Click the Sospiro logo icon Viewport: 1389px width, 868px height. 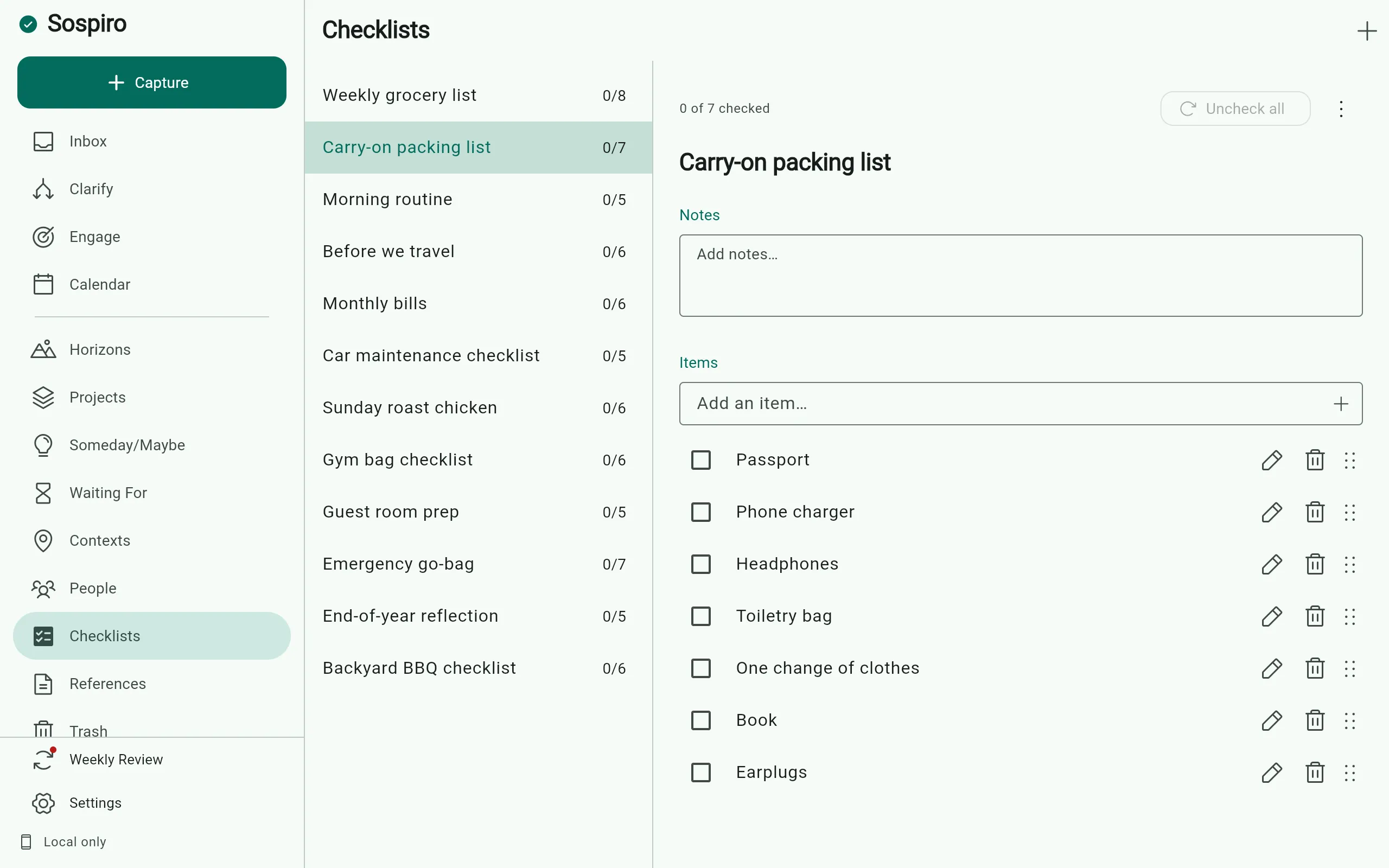click(28, 24)
